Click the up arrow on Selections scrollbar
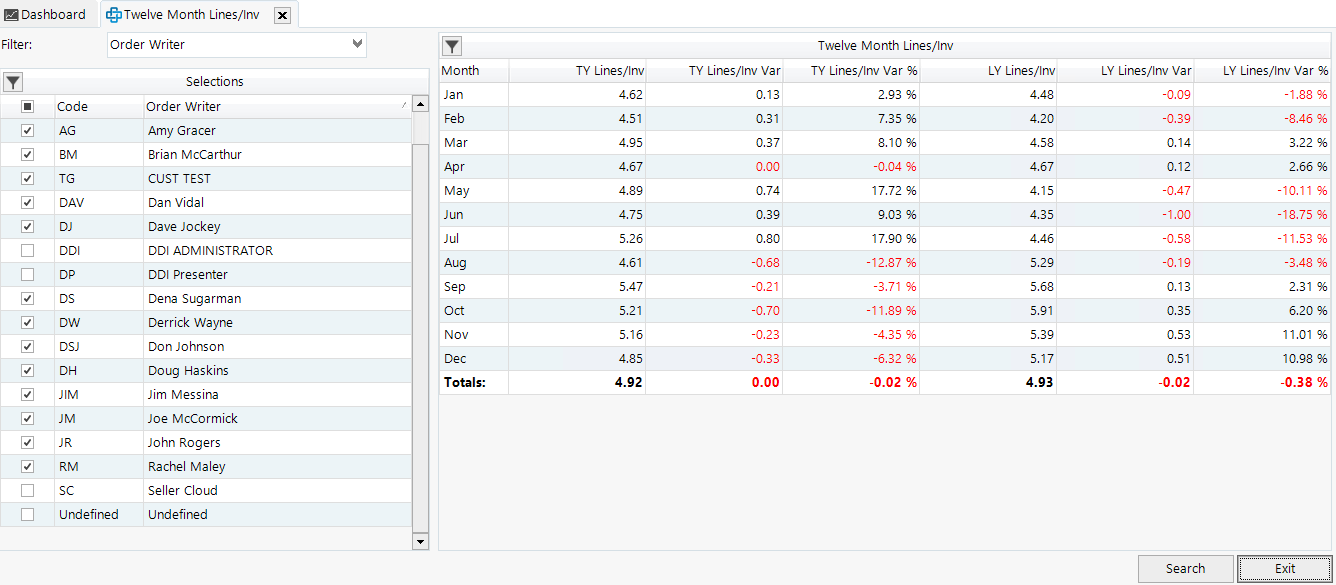Image resolution: width=1336 pixels, height=585 pixels. [x=421, y=103]
